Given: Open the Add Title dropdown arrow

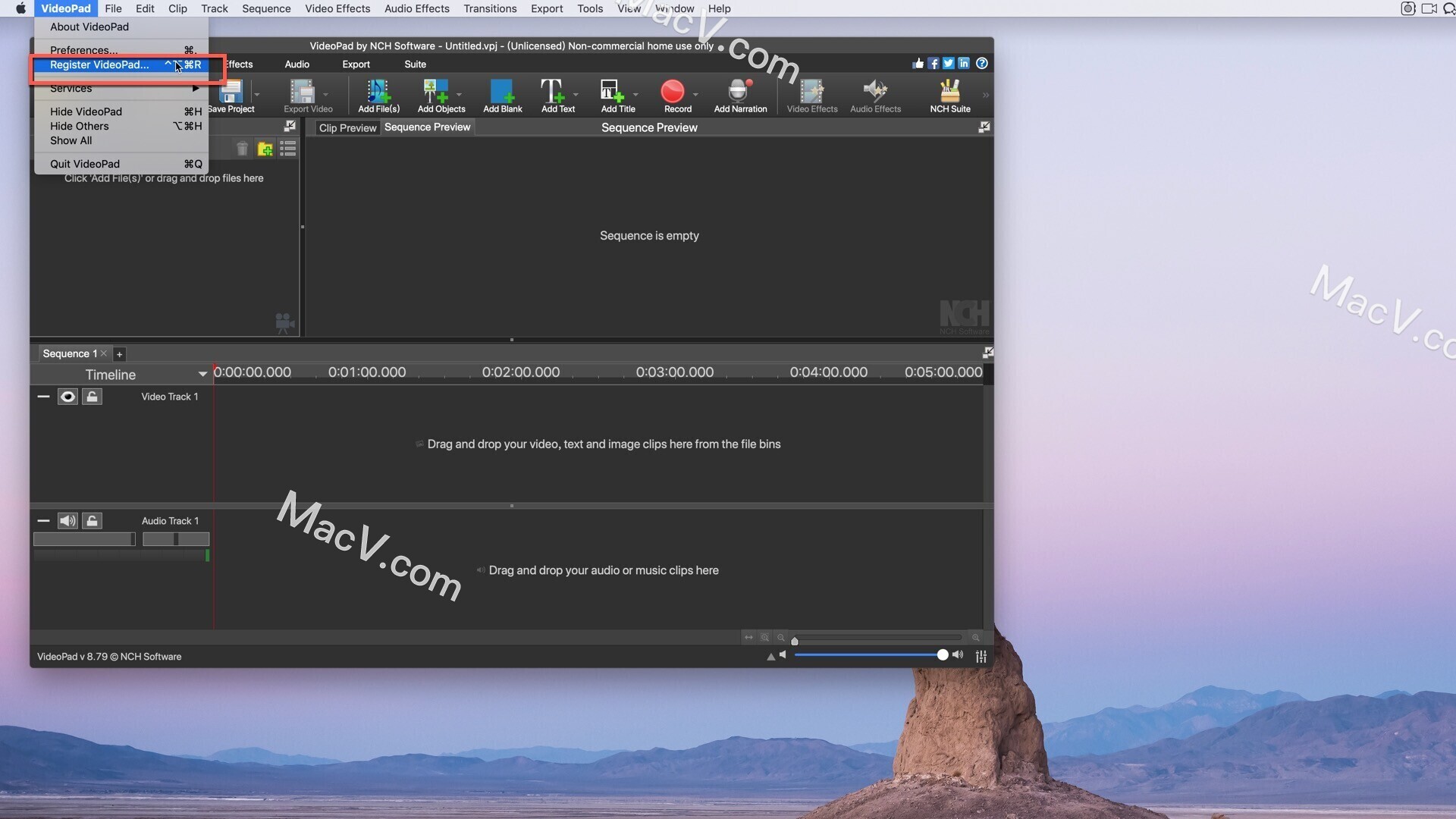Looking at the screenshot, I should tap(635, 95).
